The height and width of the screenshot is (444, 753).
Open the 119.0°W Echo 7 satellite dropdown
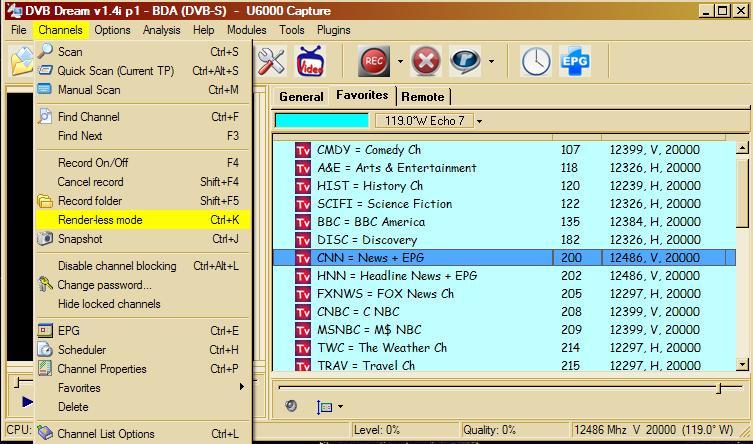[x=479, y=121]
